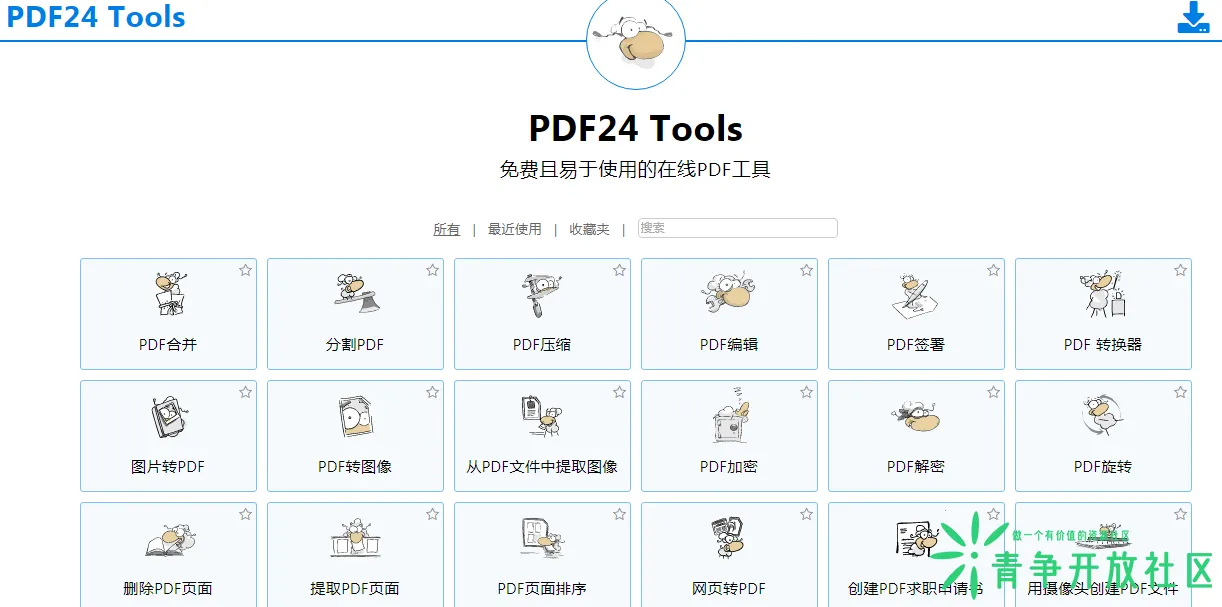Add PDF签署 to favorites via star

[993, 270]
